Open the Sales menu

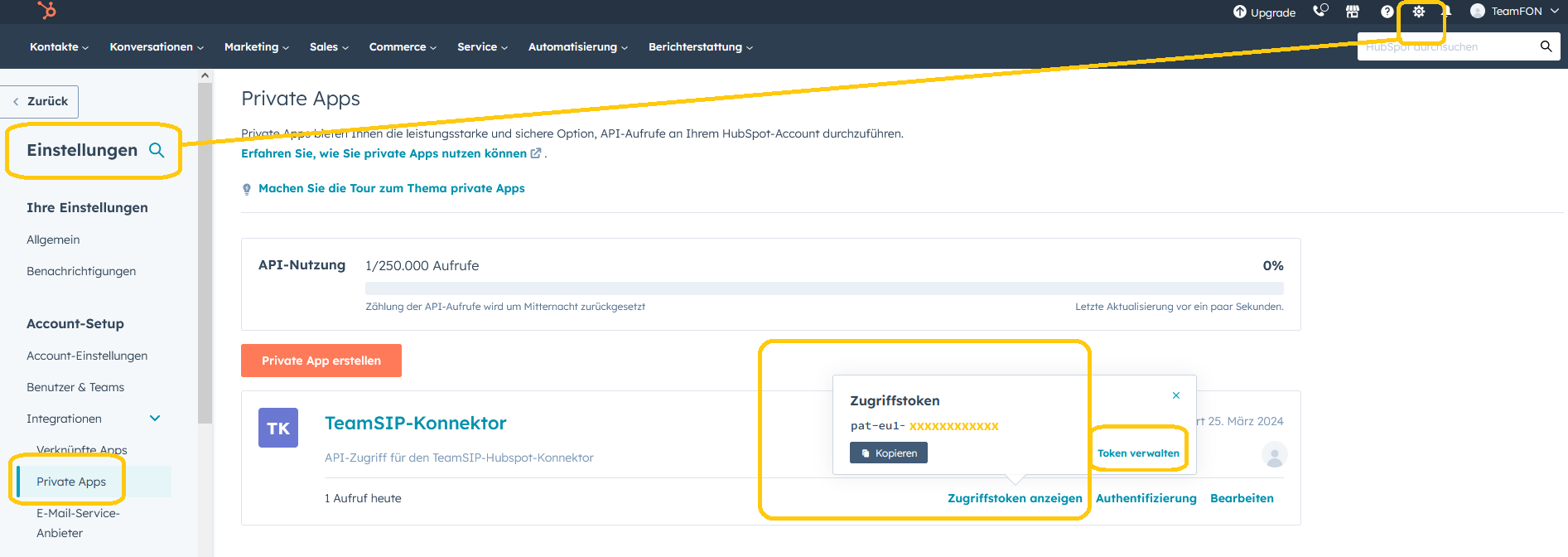coord(329,47)
